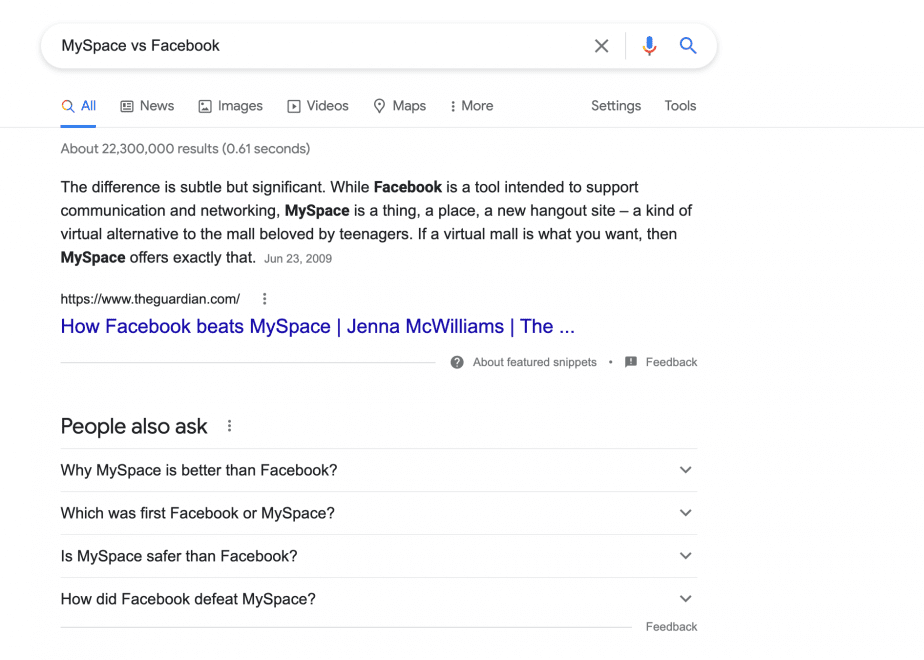
Task: Switch to the All results tab
Action: (78, 106)
